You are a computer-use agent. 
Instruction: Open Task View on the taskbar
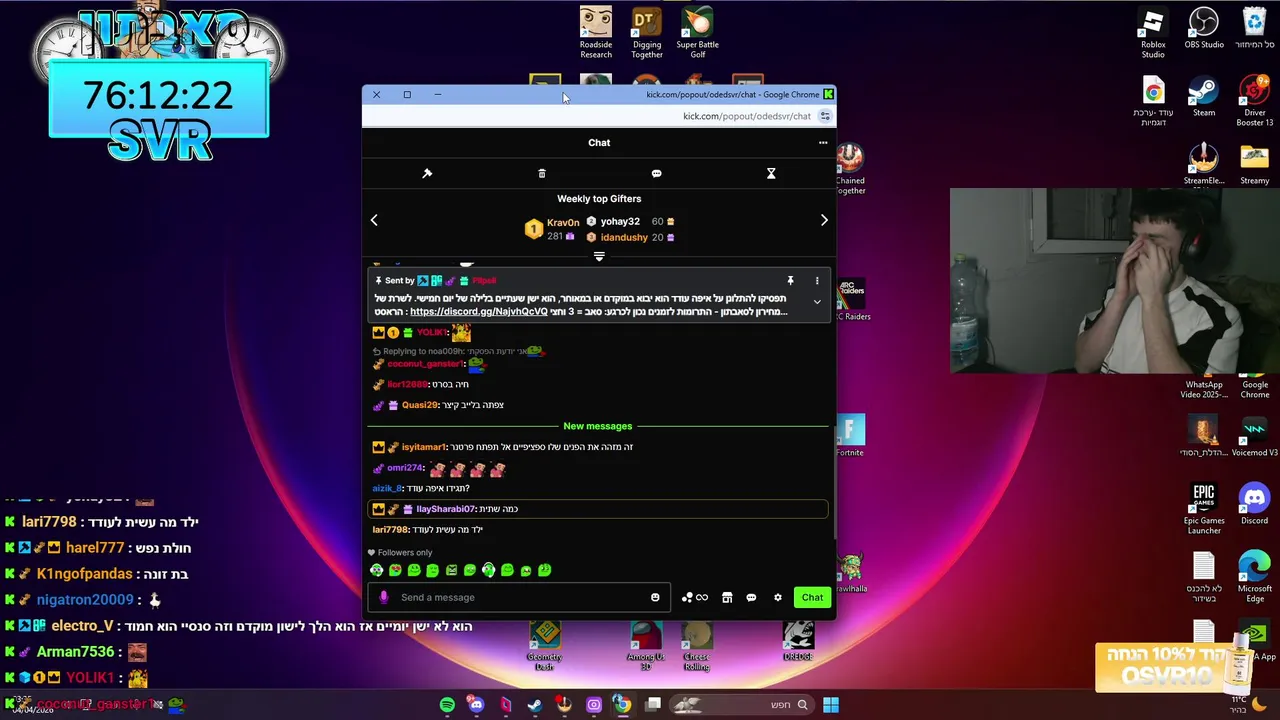653,705
